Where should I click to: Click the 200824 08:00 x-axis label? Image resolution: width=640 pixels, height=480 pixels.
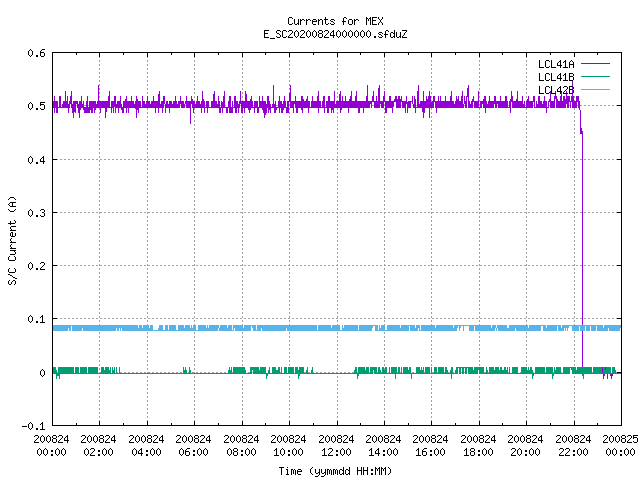tap(241, 446)
